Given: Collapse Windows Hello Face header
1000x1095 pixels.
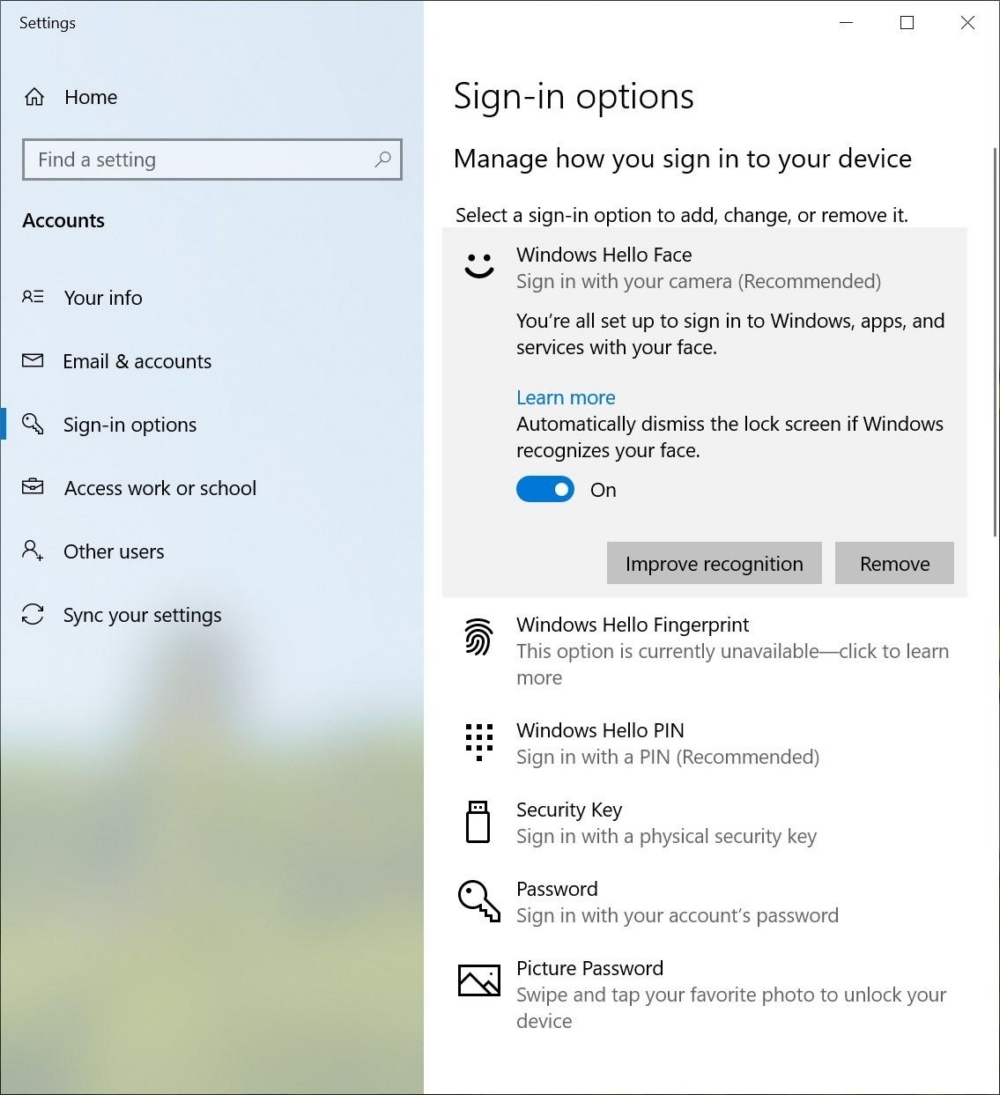Looking at the screenshot, I should click(705, 267).
